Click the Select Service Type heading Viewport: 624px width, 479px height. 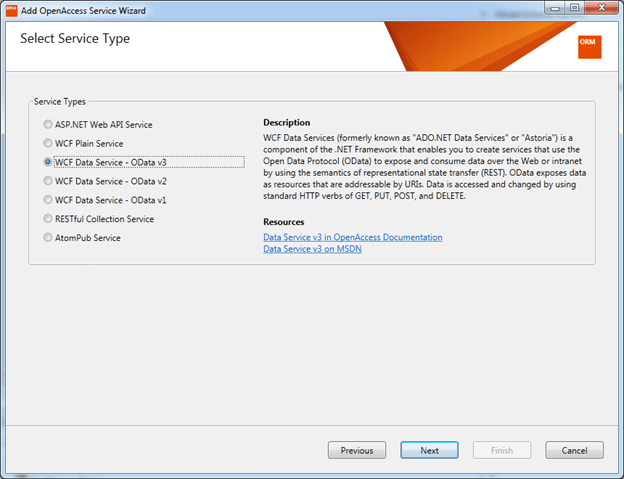tap(75, 40)
